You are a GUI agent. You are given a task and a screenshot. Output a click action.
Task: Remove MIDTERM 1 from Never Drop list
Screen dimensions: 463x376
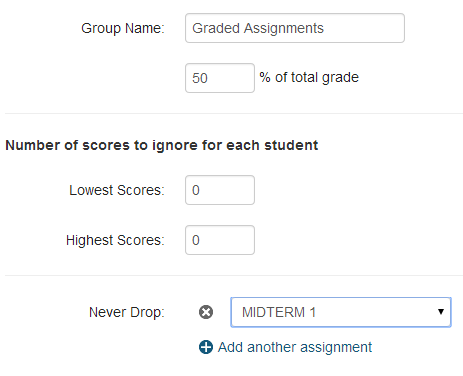point(206,312)
